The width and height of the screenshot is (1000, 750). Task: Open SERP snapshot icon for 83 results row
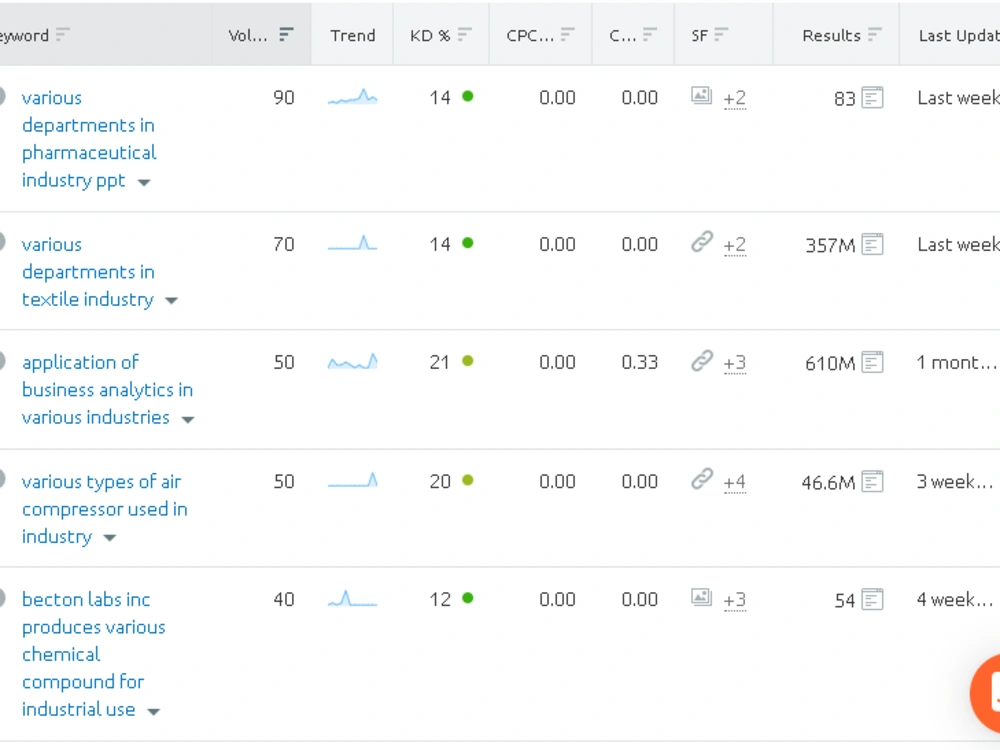(872, 98)
